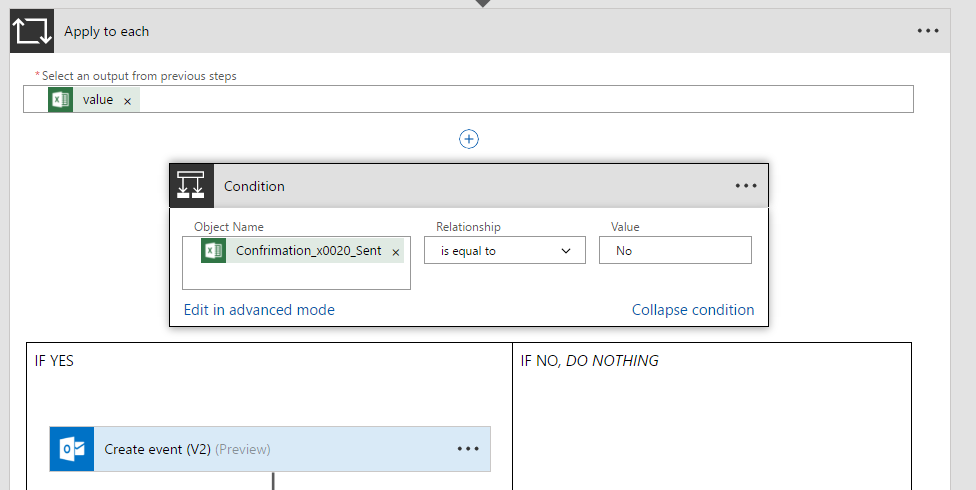The height and width of the screenshot is (490, 976).
Task: Remove the Confrimation_x0020_Sent token
Action: [396, 252]
